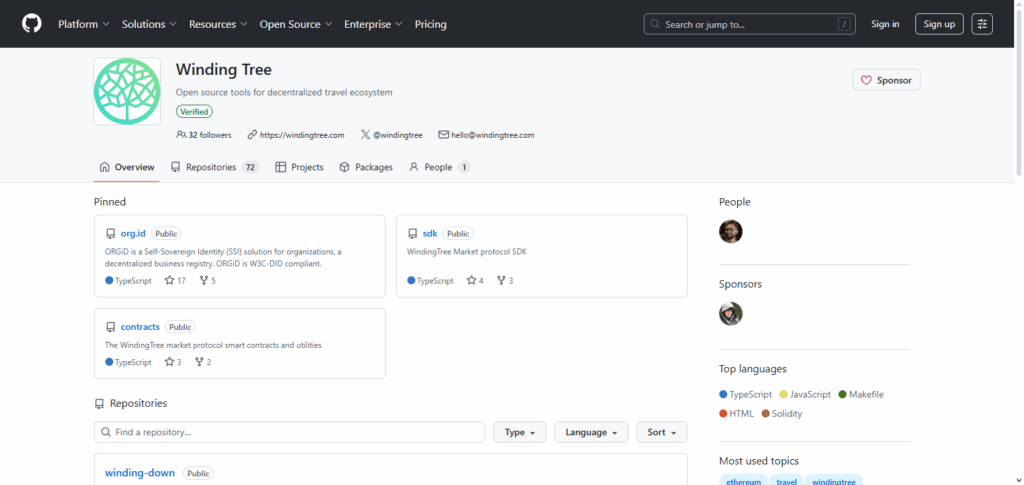1024x485 pixels.
Task: Click the Winding Tree organization avatar
Action: 127,91
